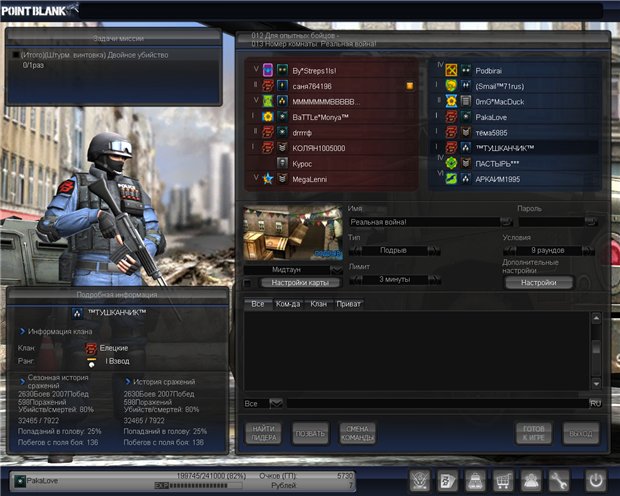Expand the chat channel dropdown labeled Все
The image size is (620, 496).
276,403
